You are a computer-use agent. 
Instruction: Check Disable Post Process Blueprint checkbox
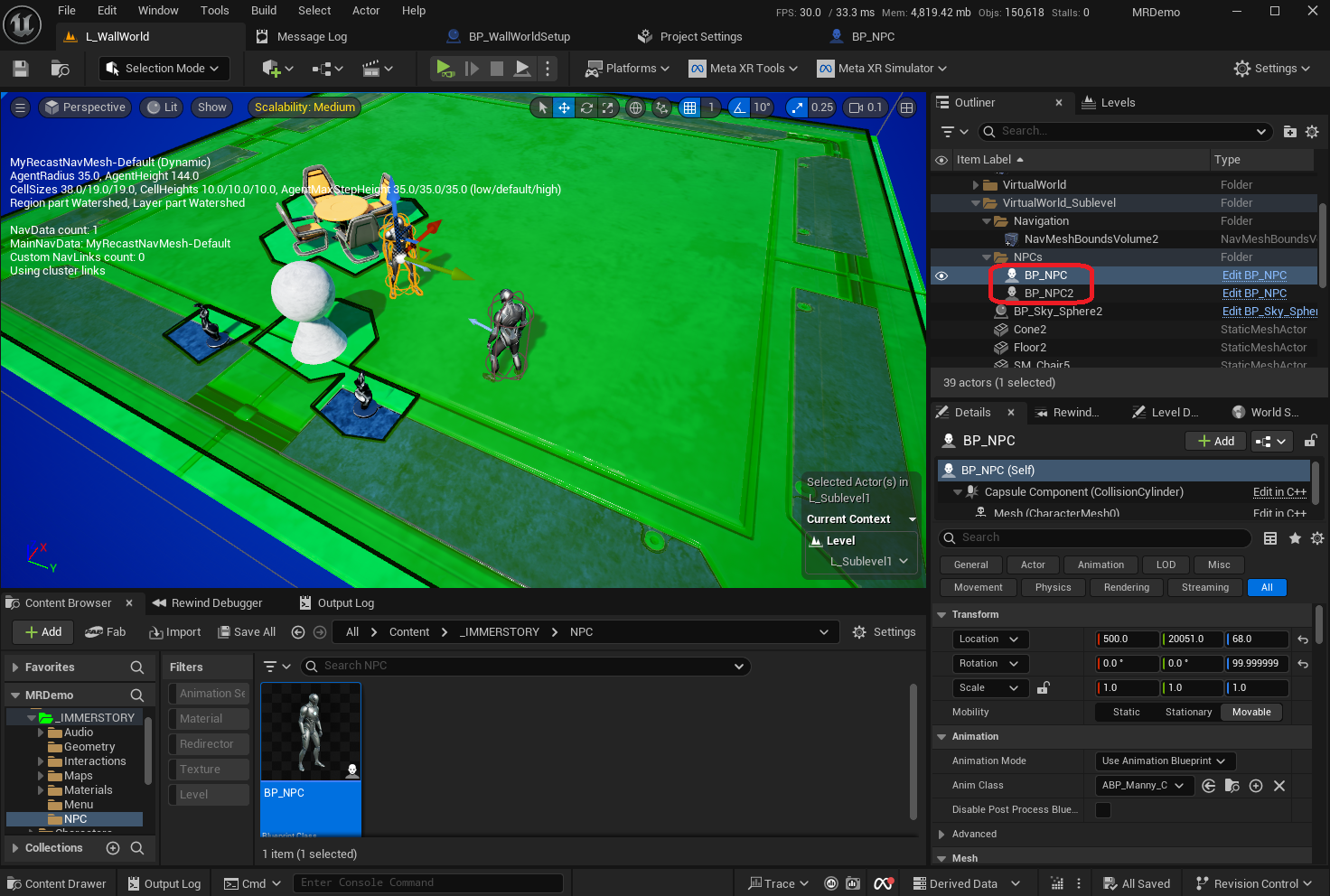[x=1103, y=810]
